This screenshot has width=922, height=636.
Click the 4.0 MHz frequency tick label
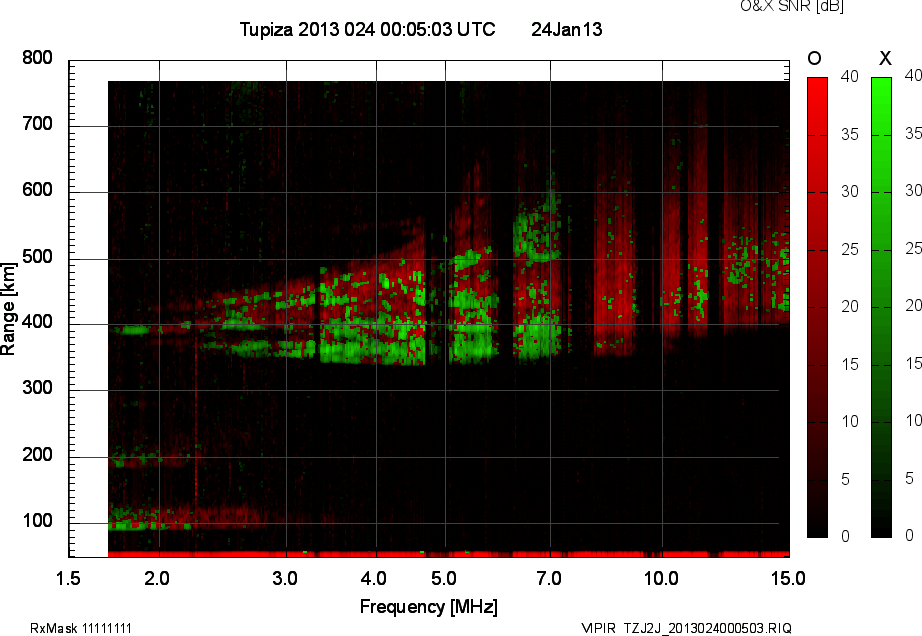pos(374,579)
